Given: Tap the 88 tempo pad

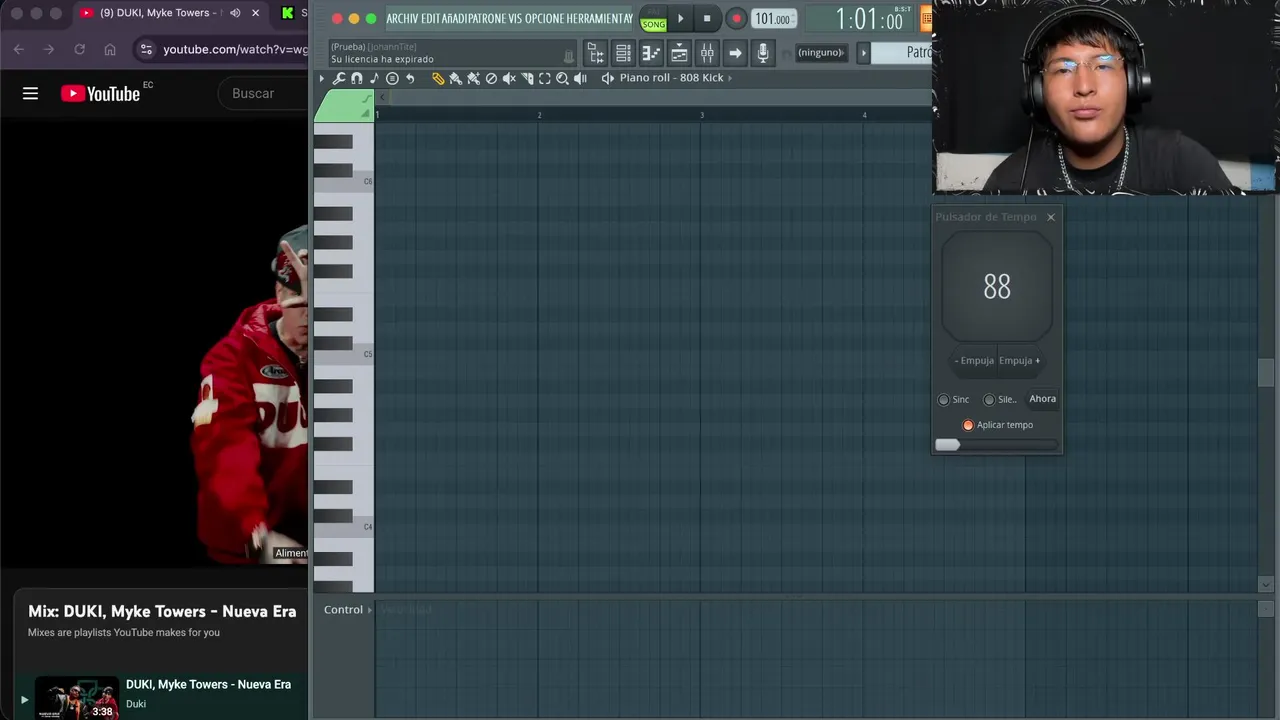Looking at the screenshot, I should 997,288.
